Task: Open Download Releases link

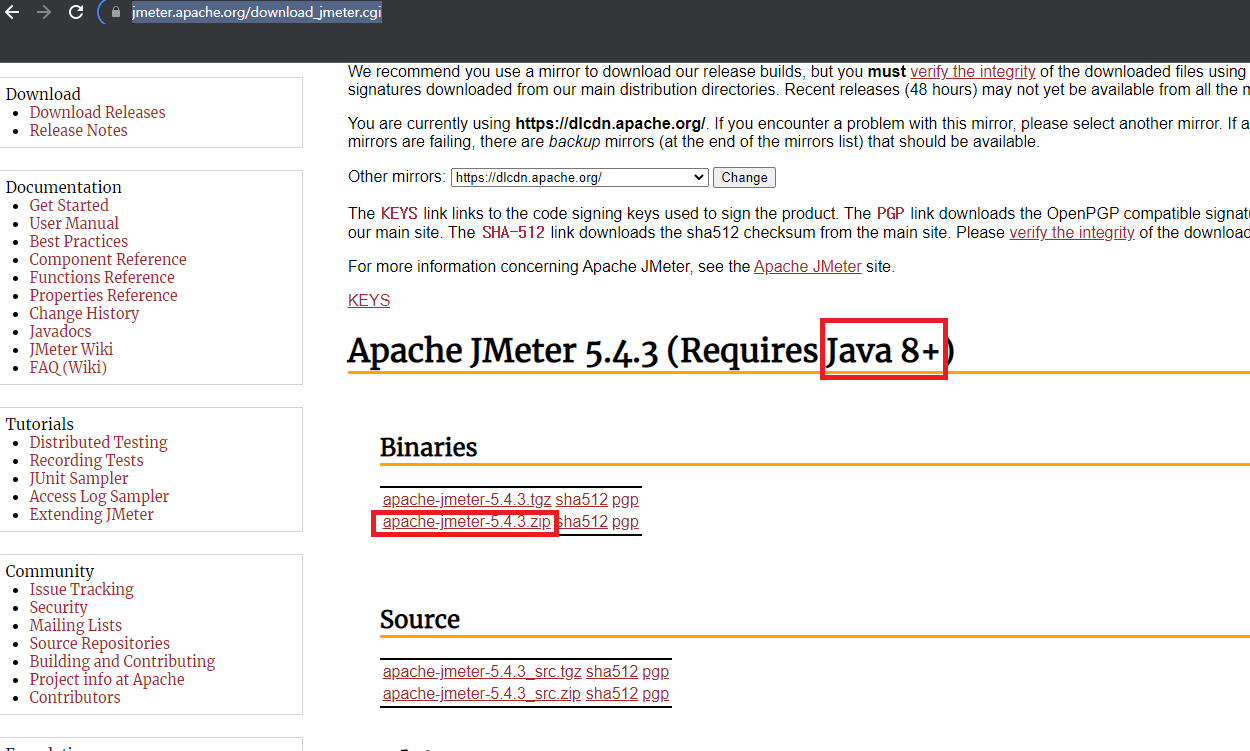Action: point(97,112)
